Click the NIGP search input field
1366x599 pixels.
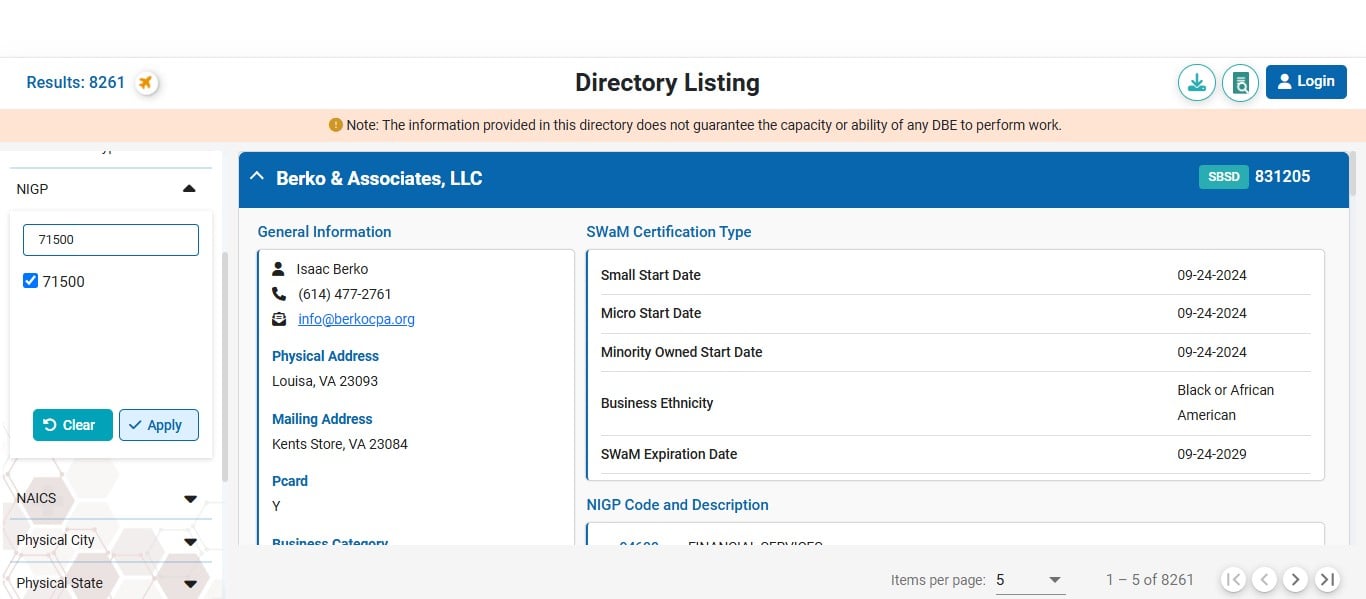111,240
